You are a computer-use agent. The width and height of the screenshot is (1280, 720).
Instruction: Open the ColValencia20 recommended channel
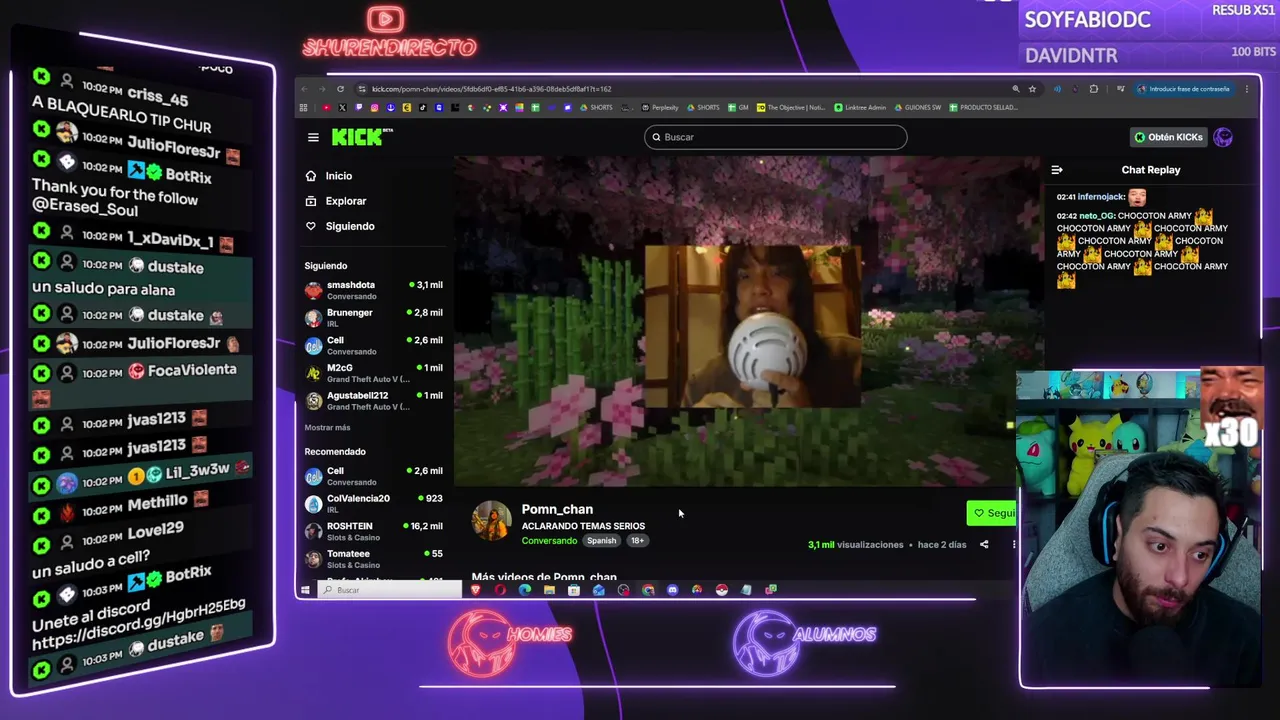(373, 503)
